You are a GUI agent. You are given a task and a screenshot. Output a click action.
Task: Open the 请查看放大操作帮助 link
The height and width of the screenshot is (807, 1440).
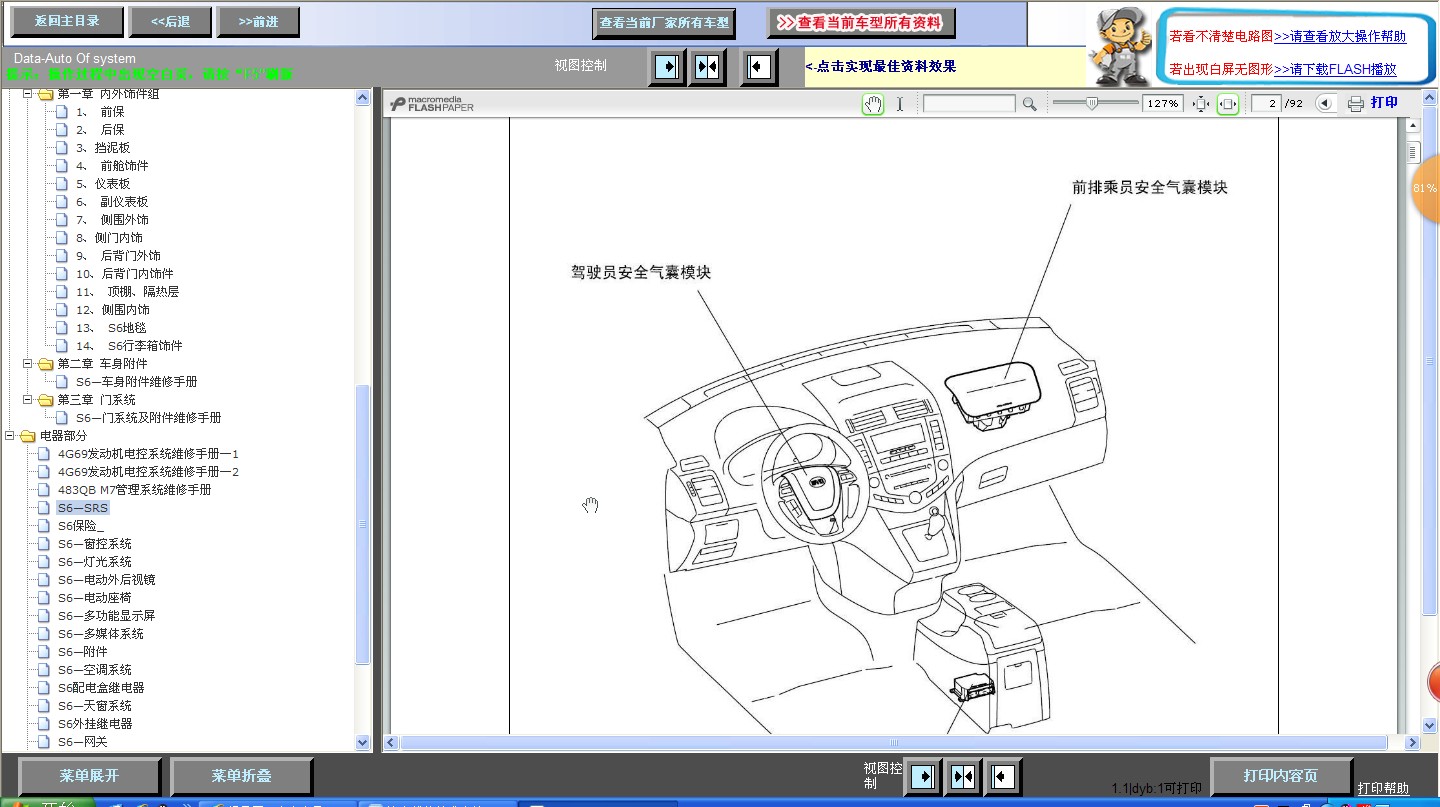tap(1340, 37)
